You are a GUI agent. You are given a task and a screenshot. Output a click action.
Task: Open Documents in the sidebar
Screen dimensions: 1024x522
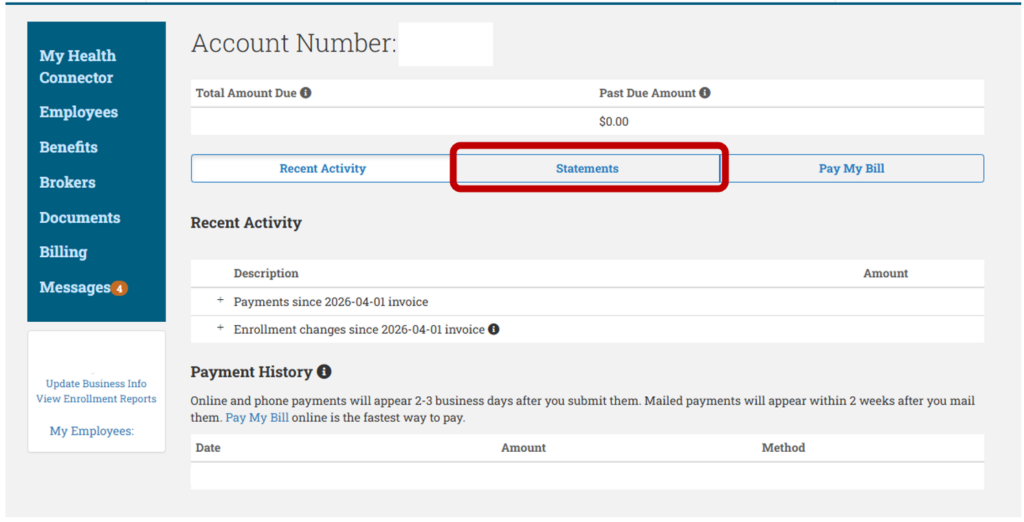(80, 218)
